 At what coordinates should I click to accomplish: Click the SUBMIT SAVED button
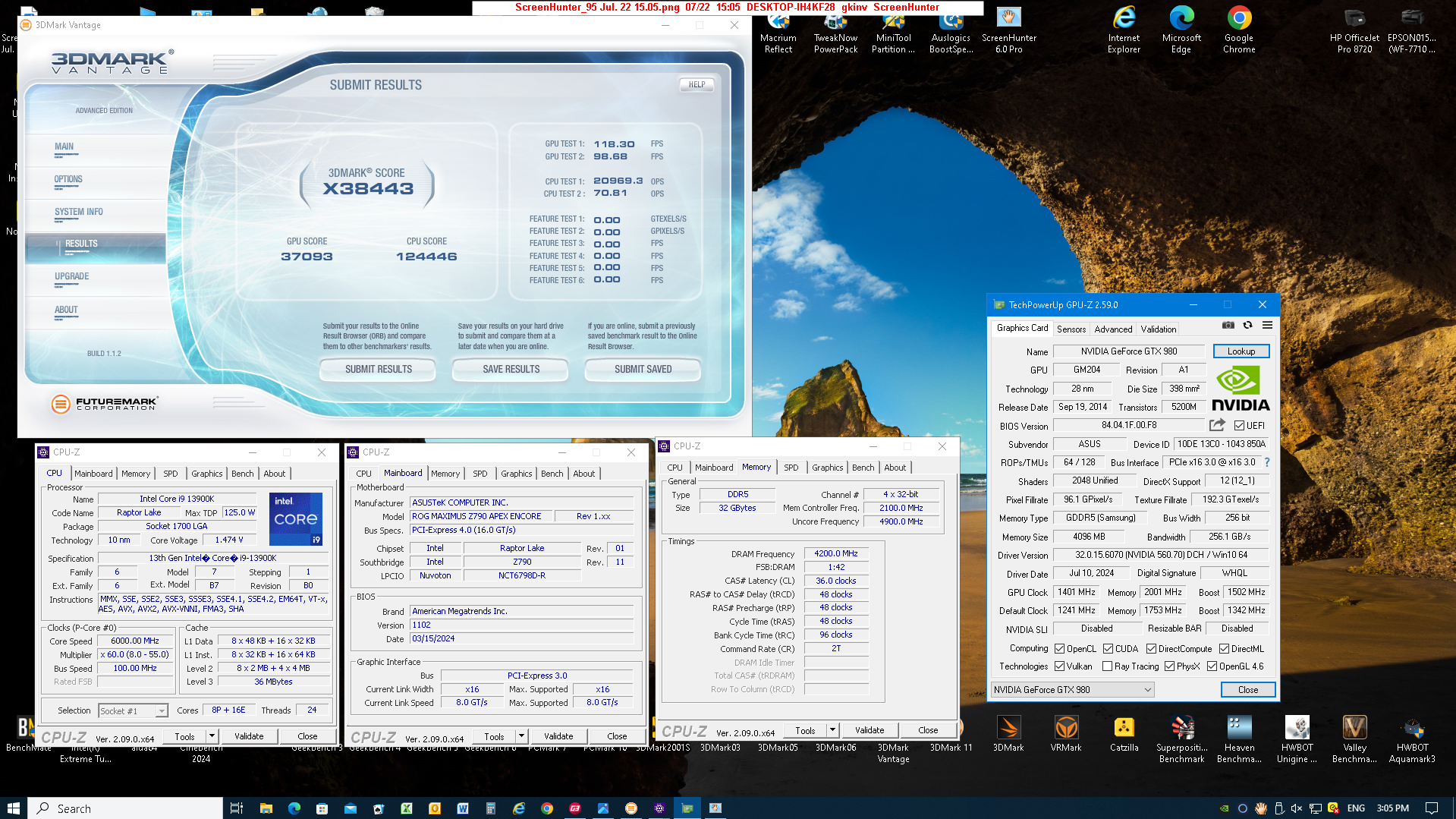tap(643, 369)
